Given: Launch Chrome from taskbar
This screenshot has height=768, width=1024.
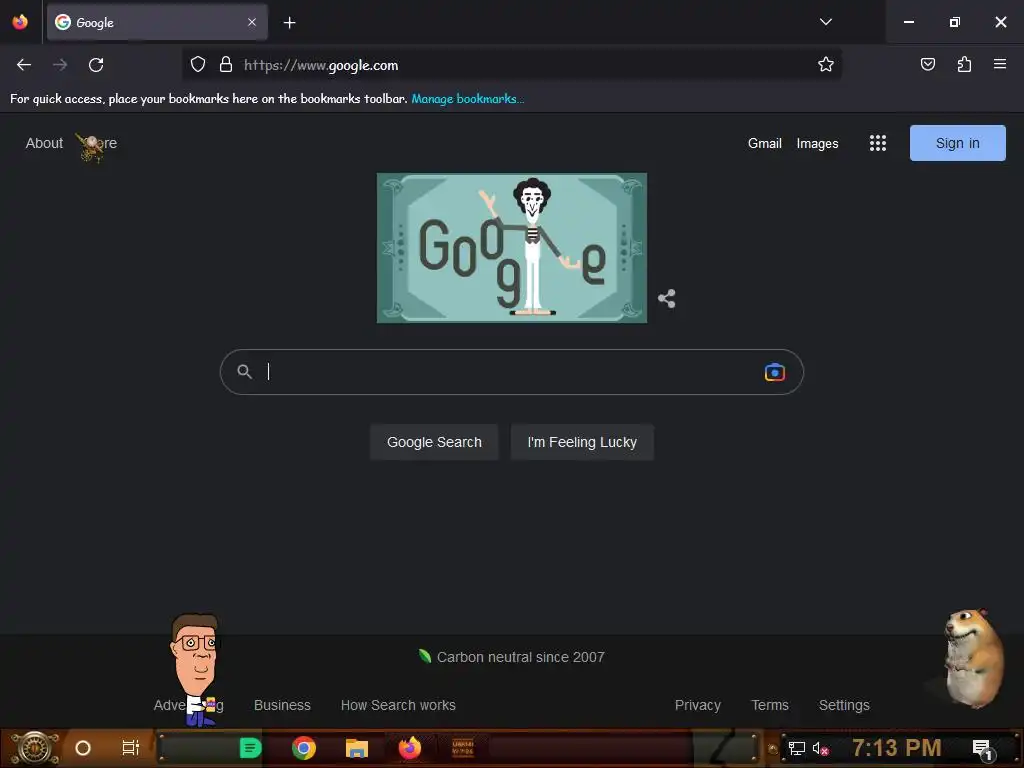Looking at the screenshot, I should click(x=304, y=748).
